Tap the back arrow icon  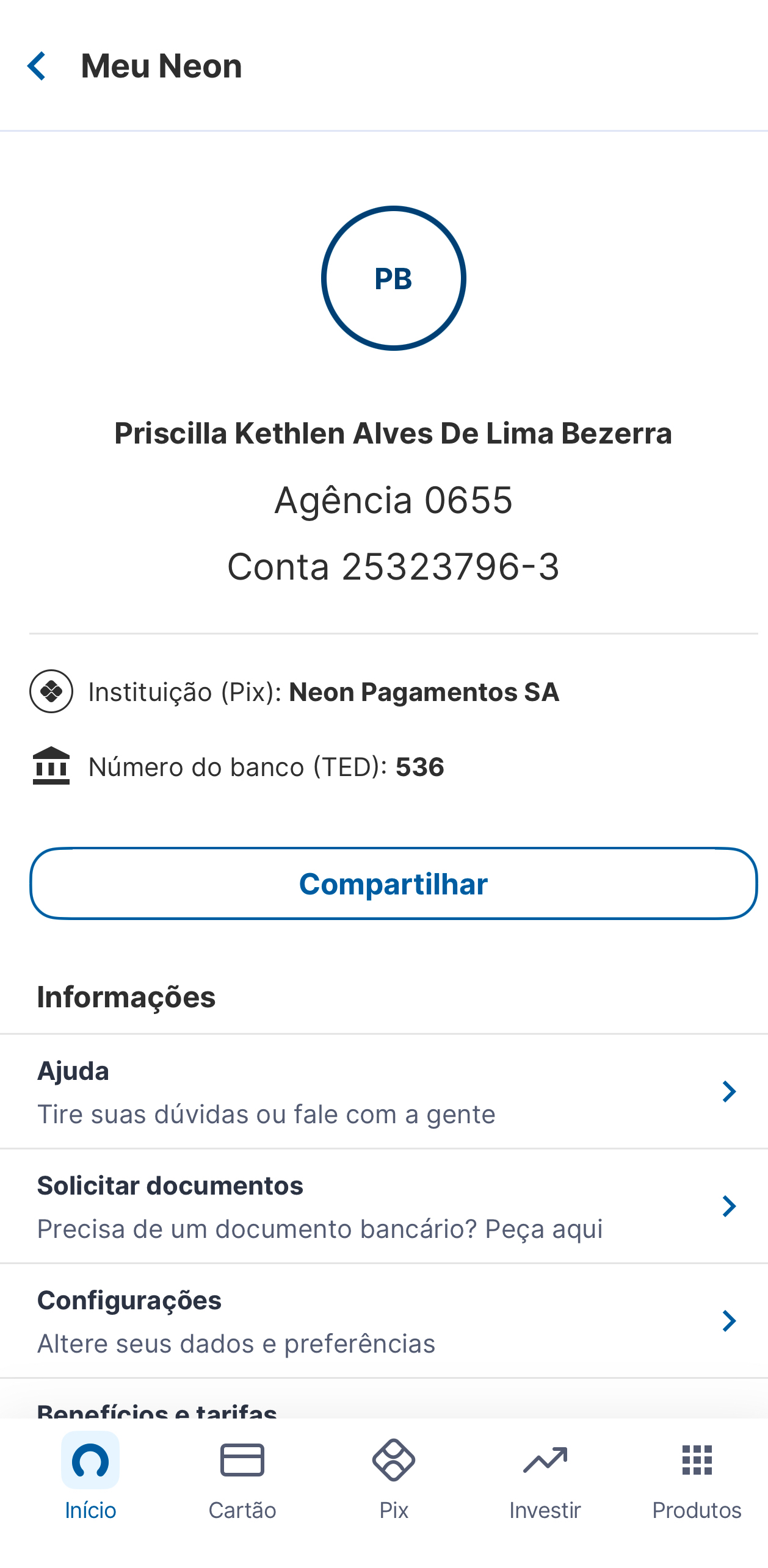(x=37, y=66)
